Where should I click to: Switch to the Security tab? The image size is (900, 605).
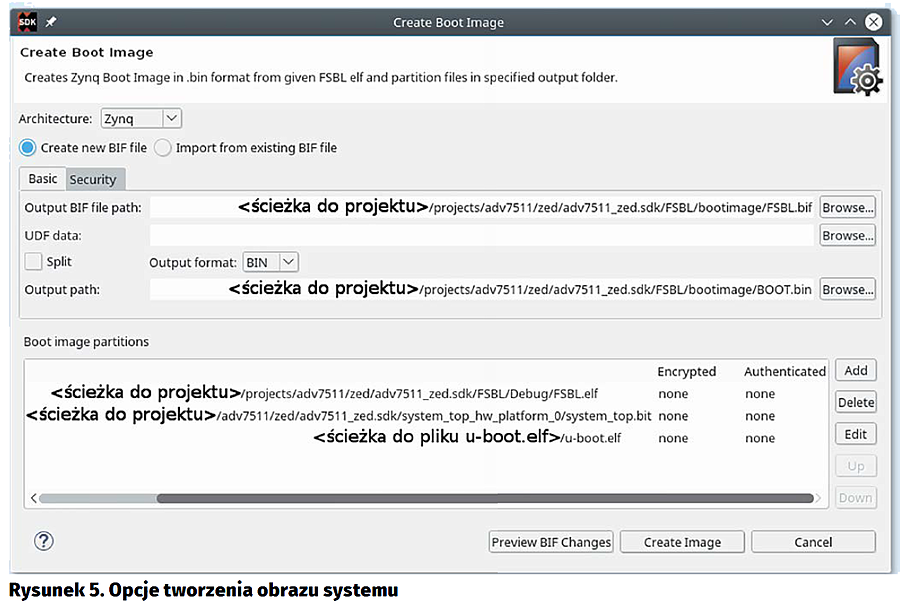click(x=92, y=179)
